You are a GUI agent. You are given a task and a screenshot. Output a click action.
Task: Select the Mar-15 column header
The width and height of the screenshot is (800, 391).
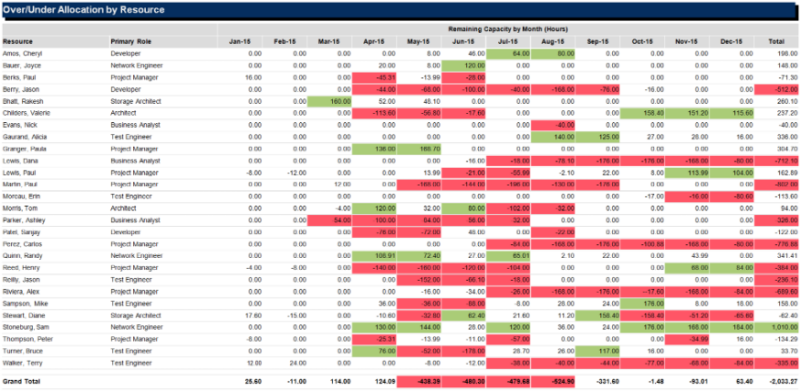coord(329,41)
